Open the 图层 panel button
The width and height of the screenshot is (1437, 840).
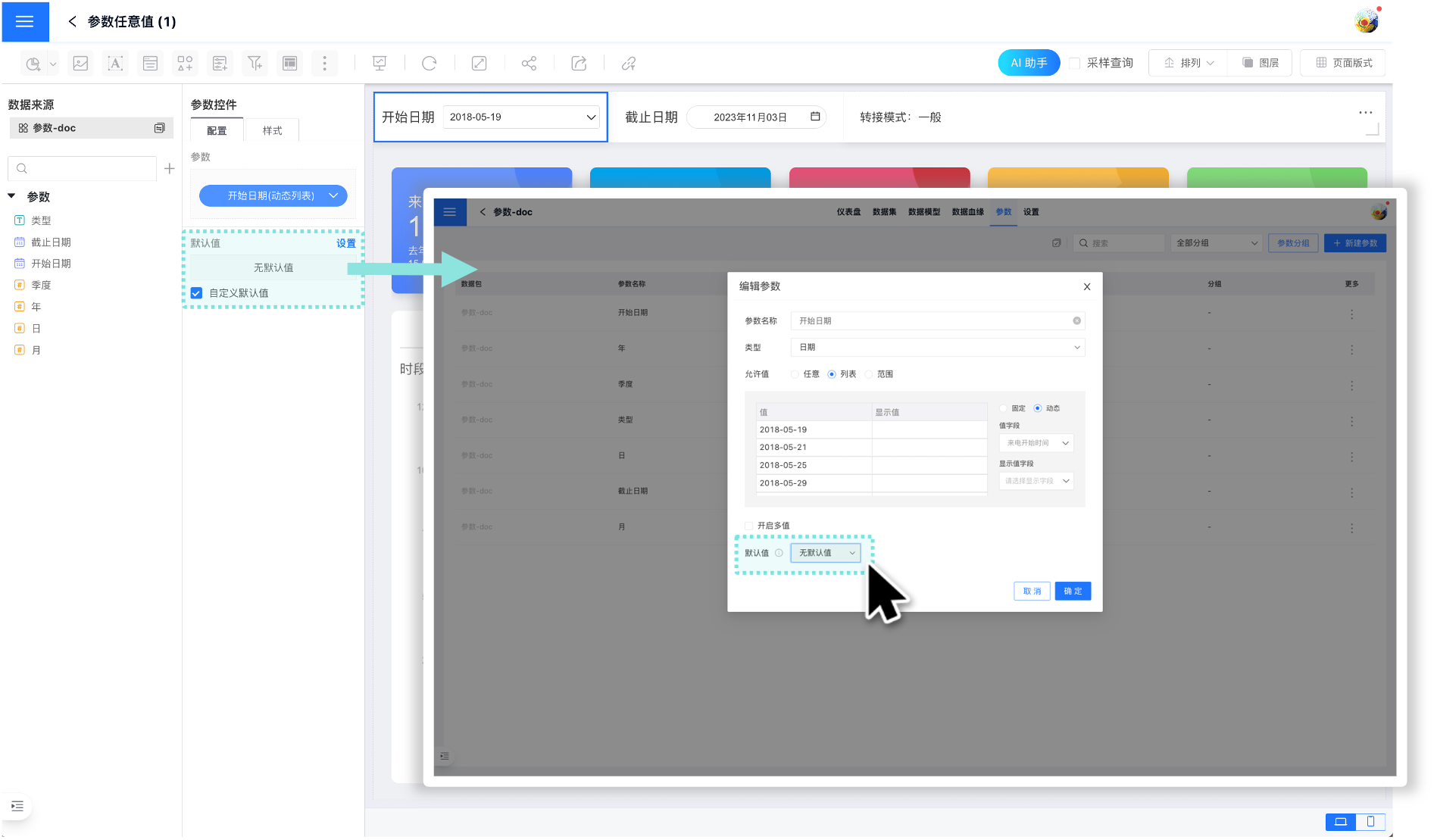point(1261,63)
